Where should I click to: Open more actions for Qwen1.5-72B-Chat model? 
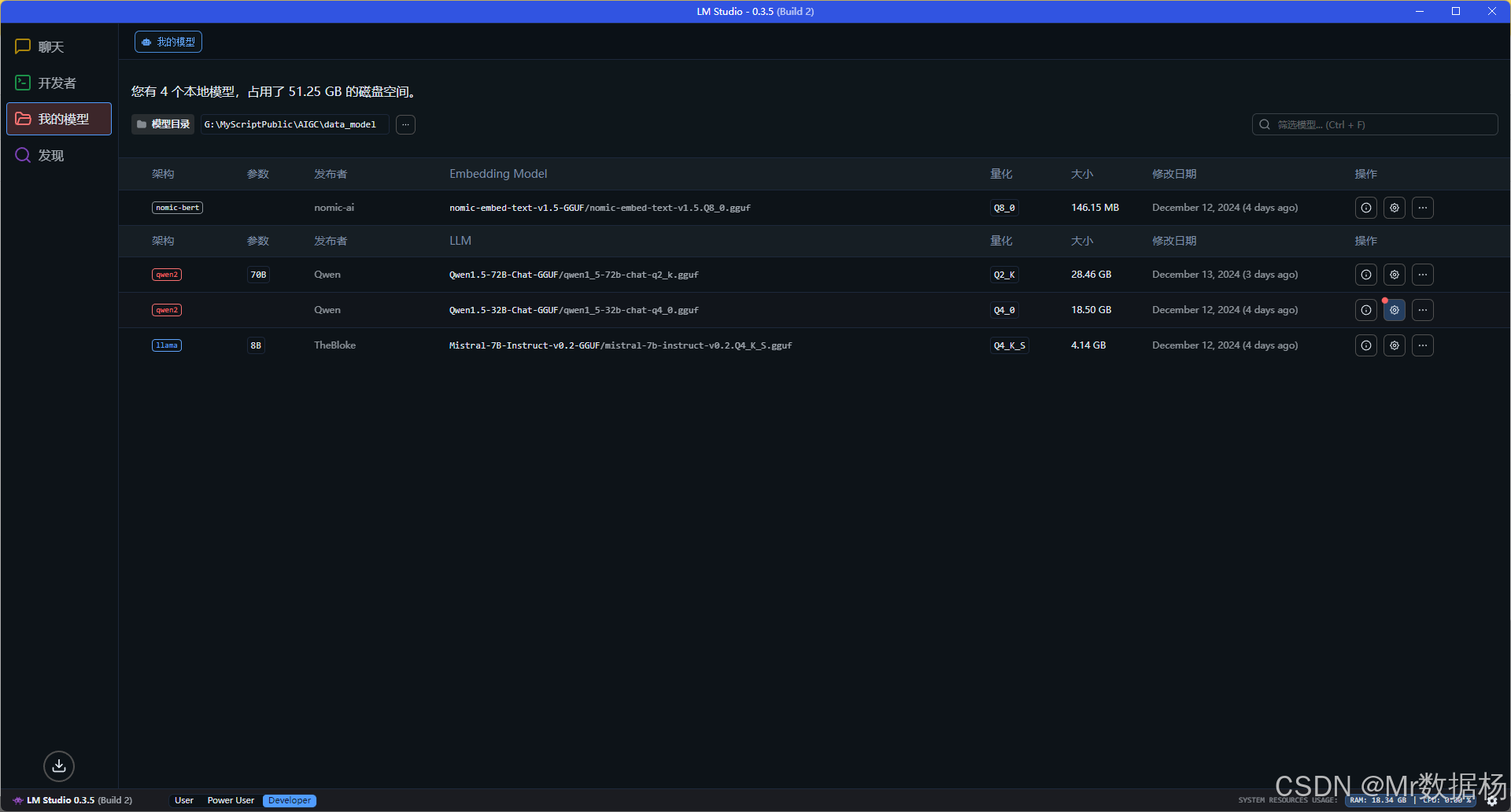tap(1423, 275)
